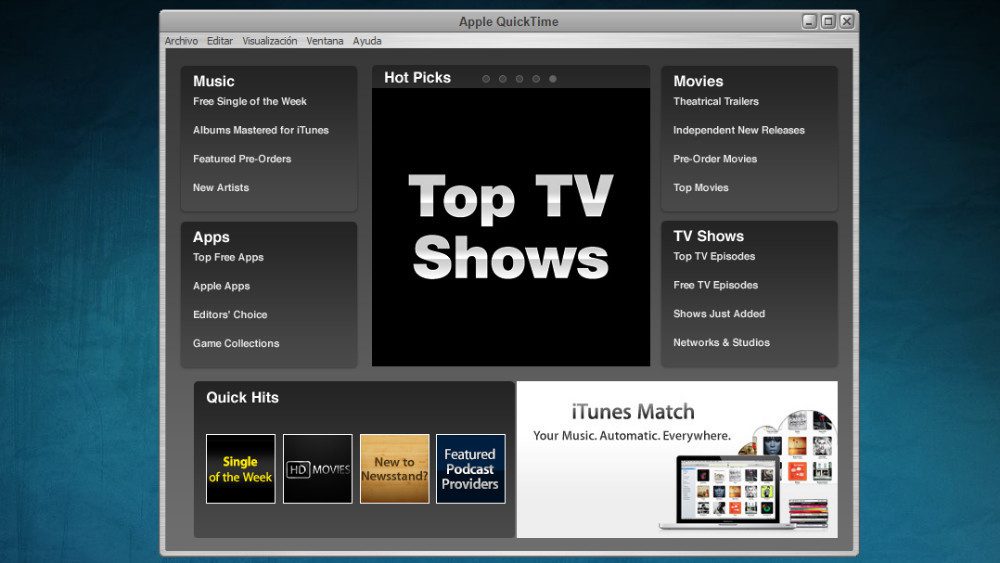Open the Visualización menu
This screenshot has height=563, width=1000.
[269, 41]
